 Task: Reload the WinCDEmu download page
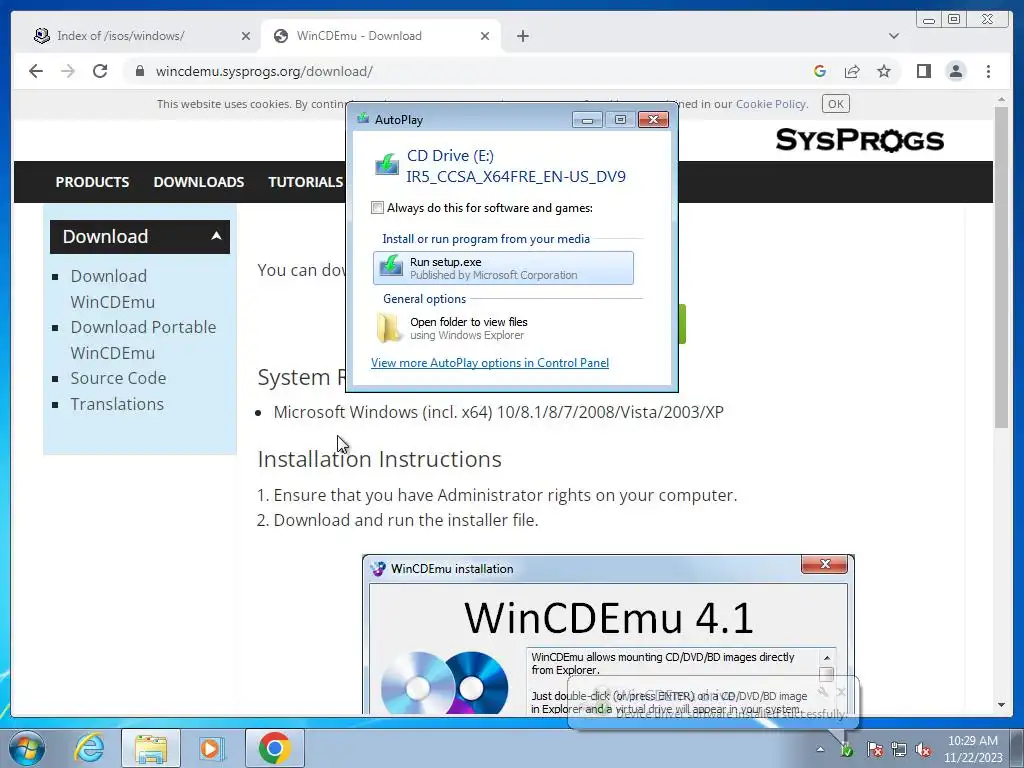(x=100, y=71)
